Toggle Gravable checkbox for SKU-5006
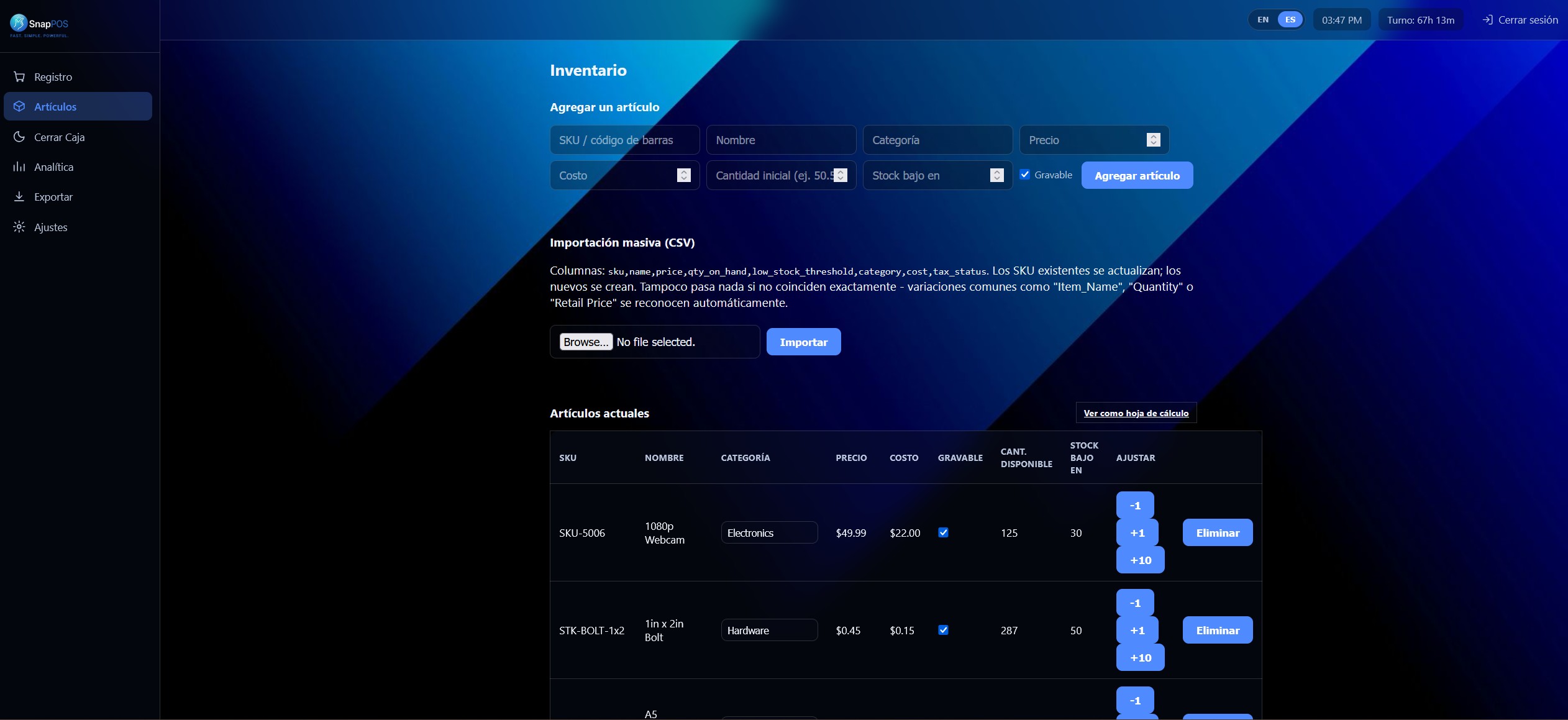 click(x=943, y=532)
